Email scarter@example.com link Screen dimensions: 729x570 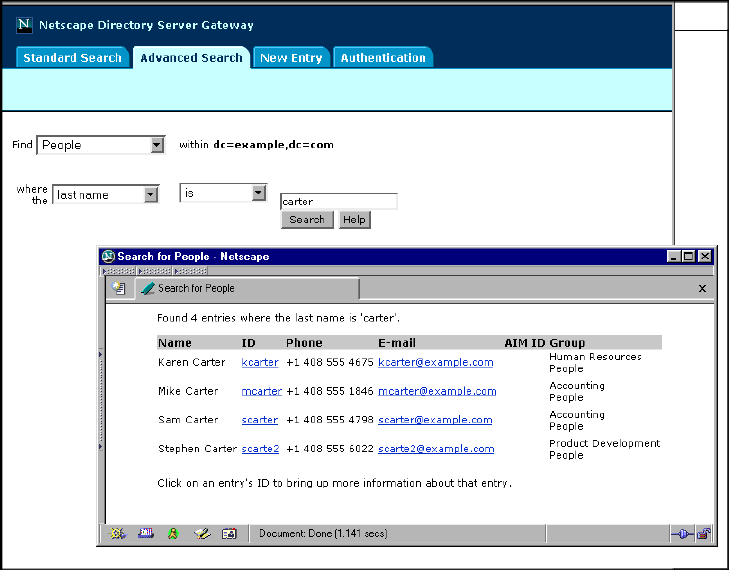(x=435, y=420)
